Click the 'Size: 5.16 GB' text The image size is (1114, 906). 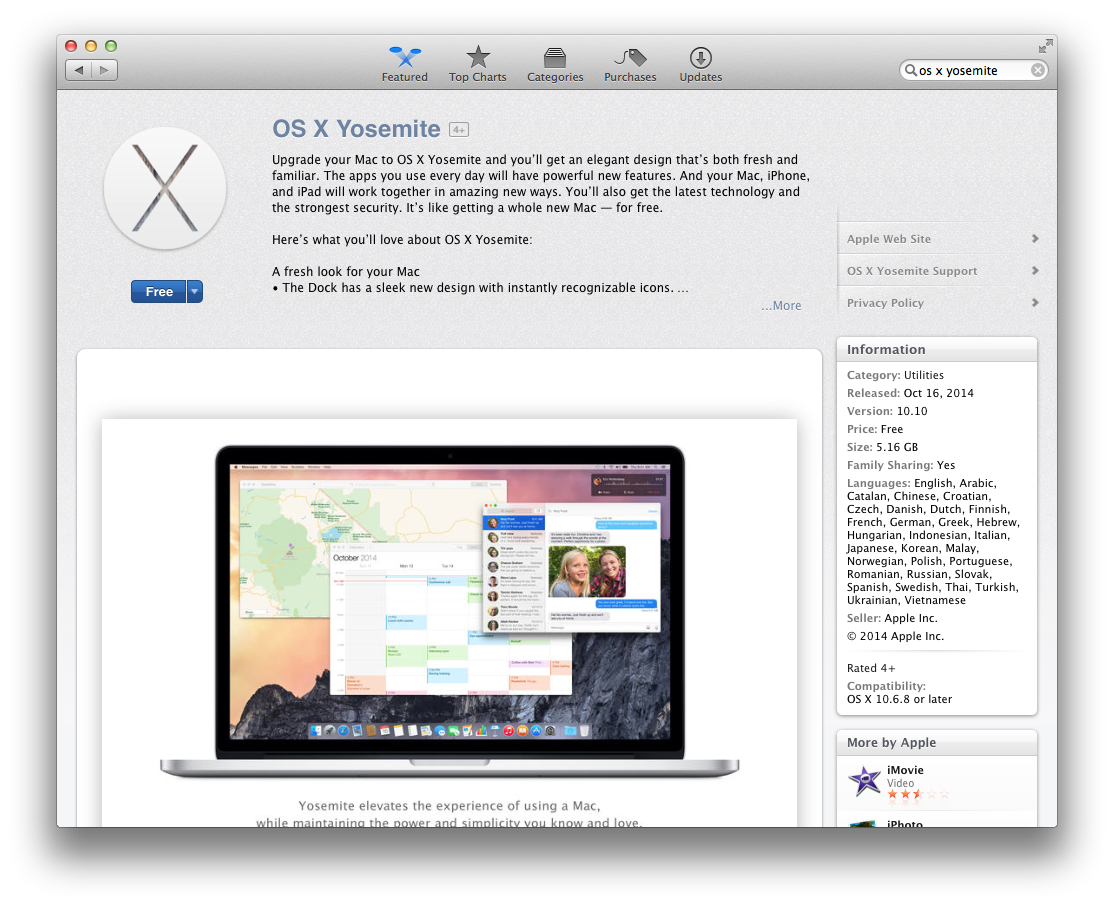(882, 447)
